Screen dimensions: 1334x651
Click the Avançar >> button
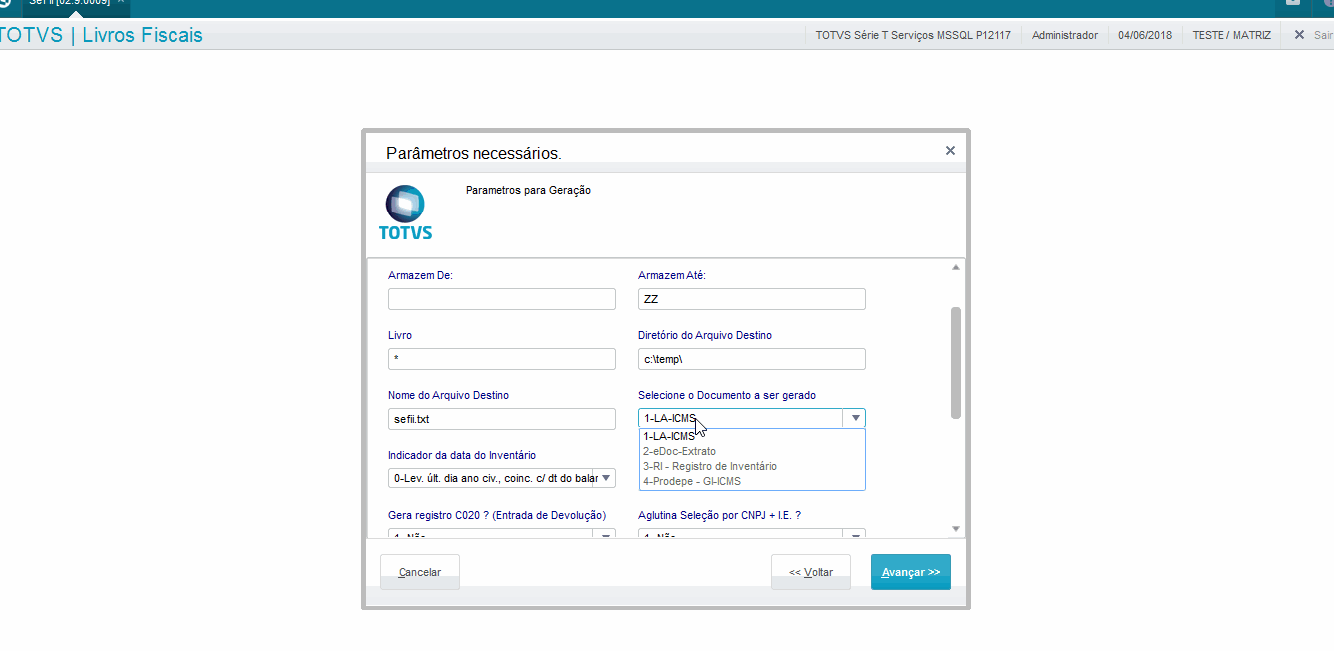911,572
